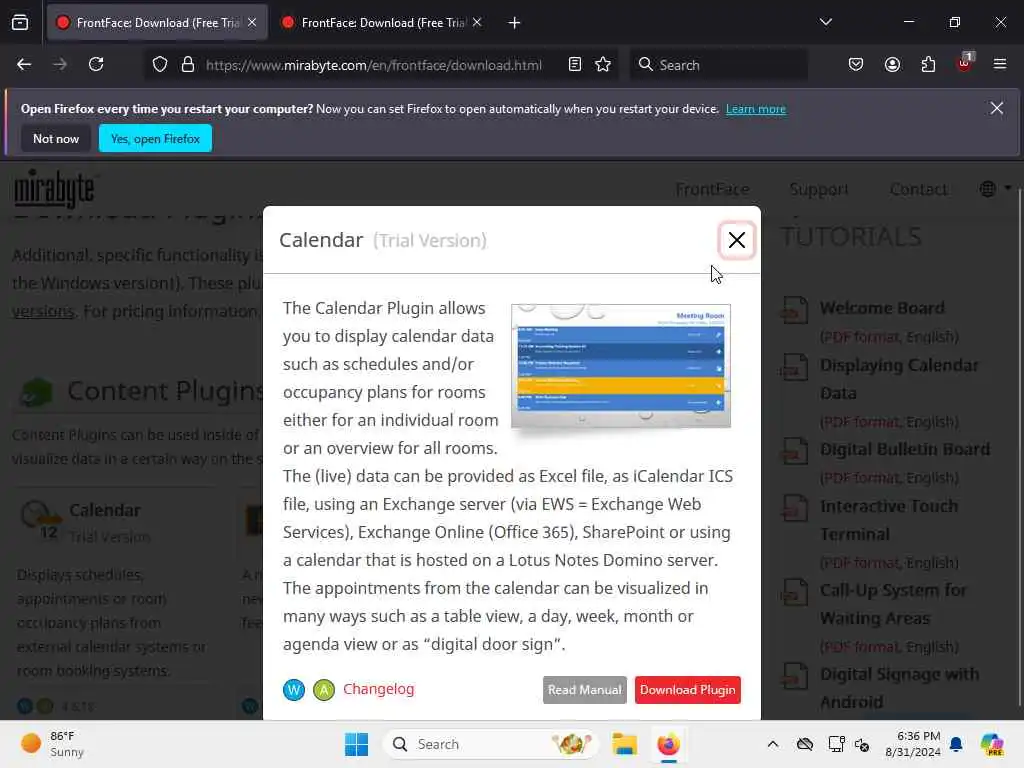Open Firefox View recent browsing icon
This screenshot has width=1024, height=768.
tap(20, 23)
